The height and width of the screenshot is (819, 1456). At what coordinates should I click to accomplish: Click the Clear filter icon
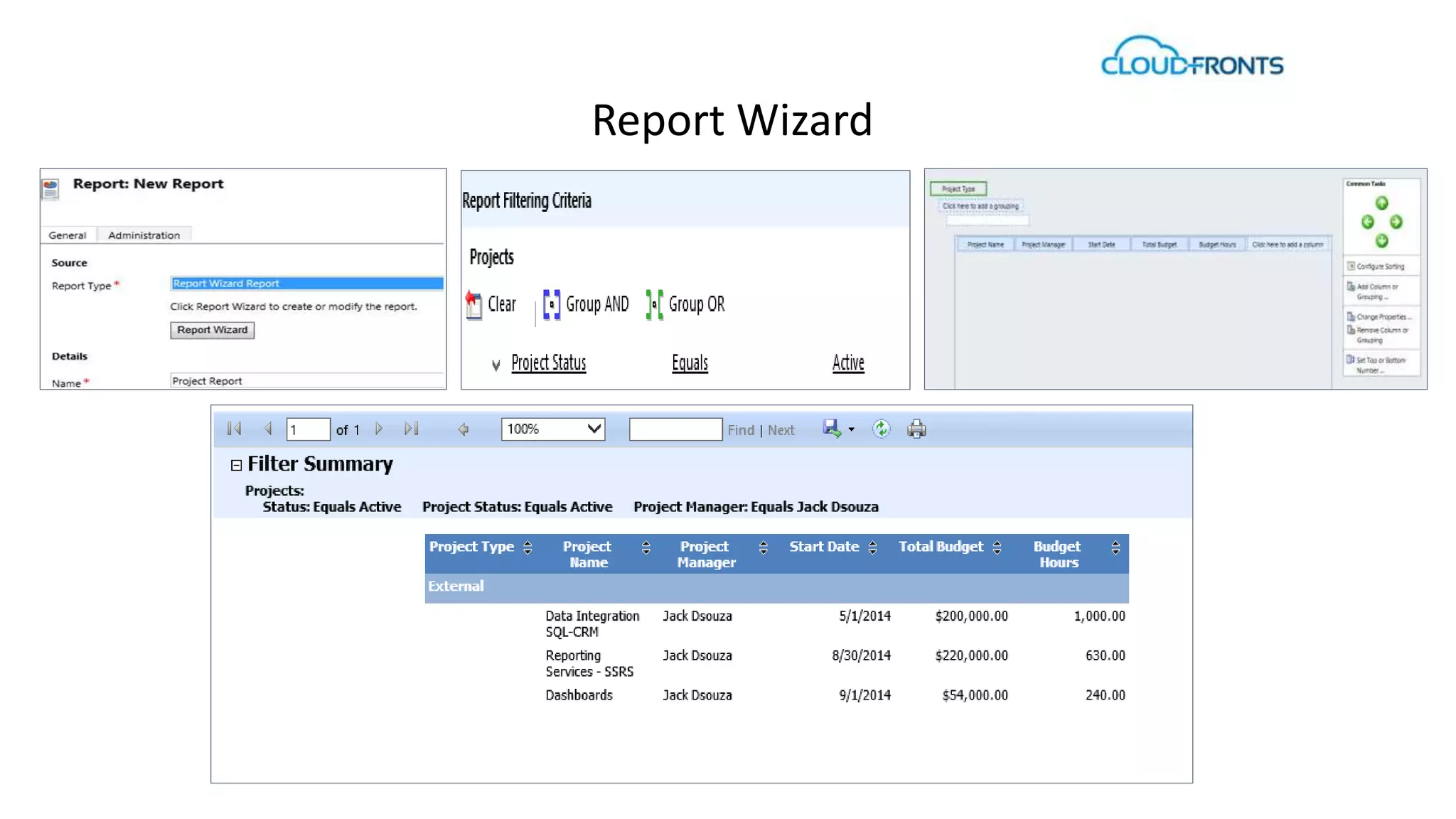point(473,305)
